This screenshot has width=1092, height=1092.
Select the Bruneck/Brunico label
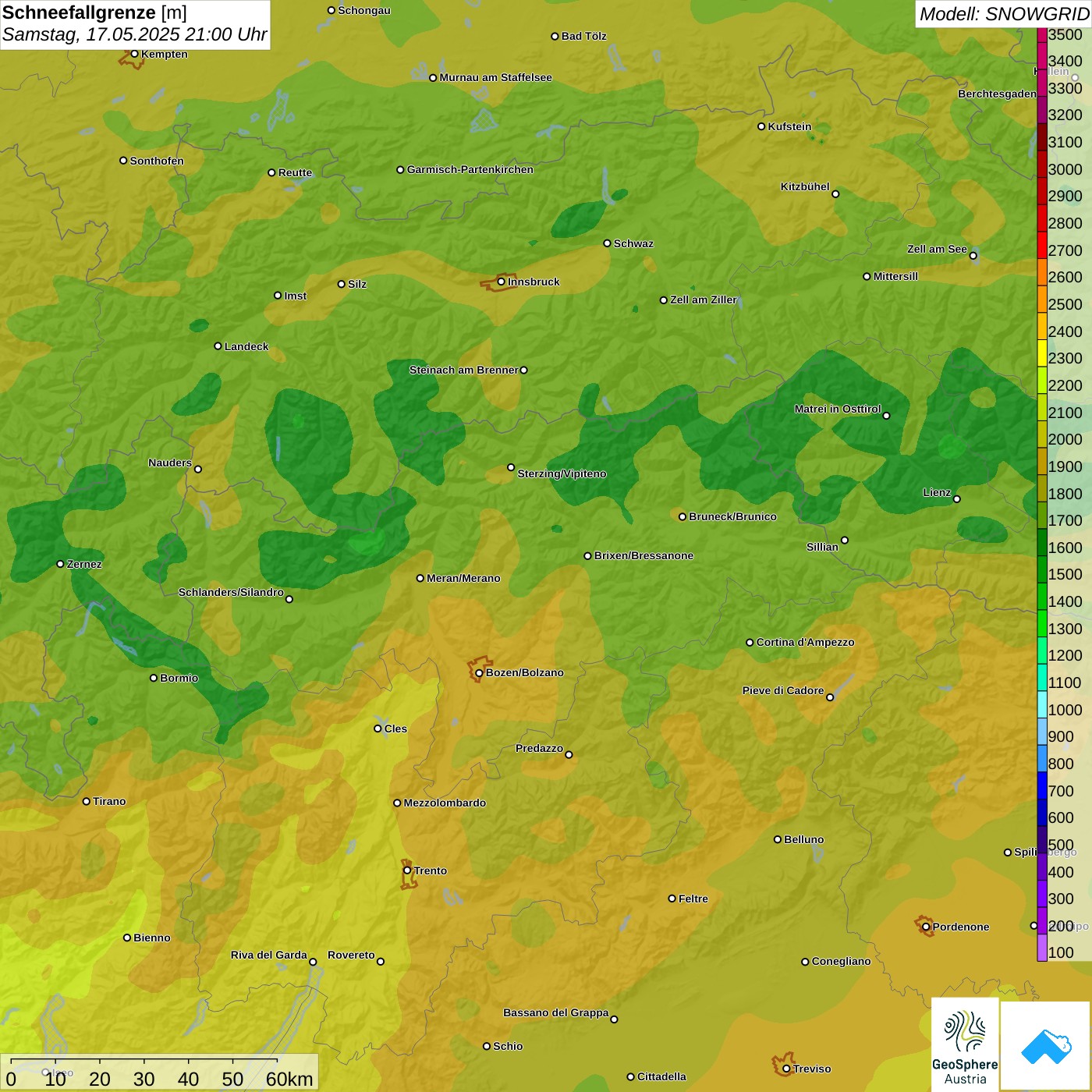click(732, 516)
